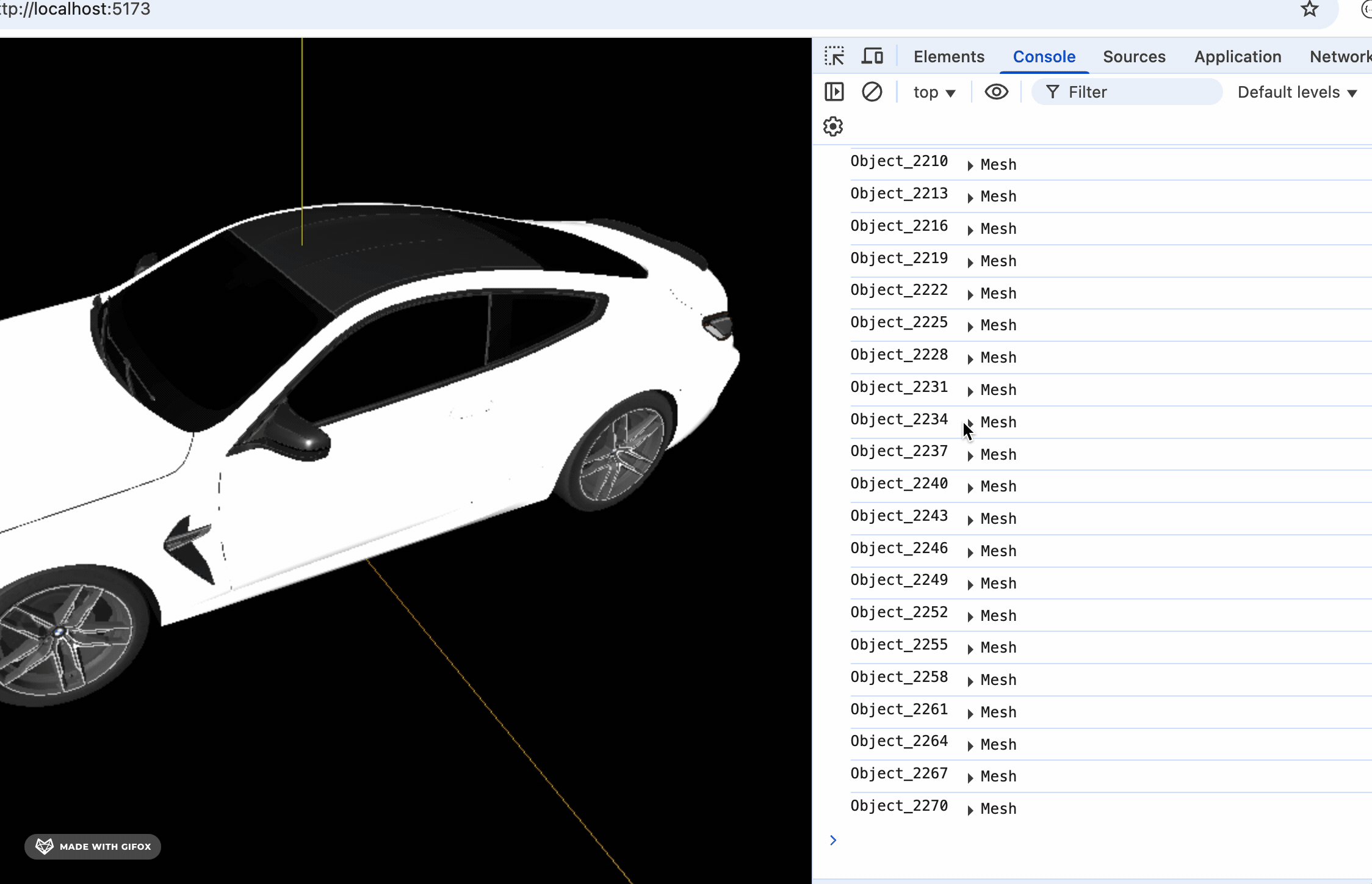This screenshot has height=884, width=1372.
Task: Expand the Mesh for Object_2258
Action: point(970,681)
